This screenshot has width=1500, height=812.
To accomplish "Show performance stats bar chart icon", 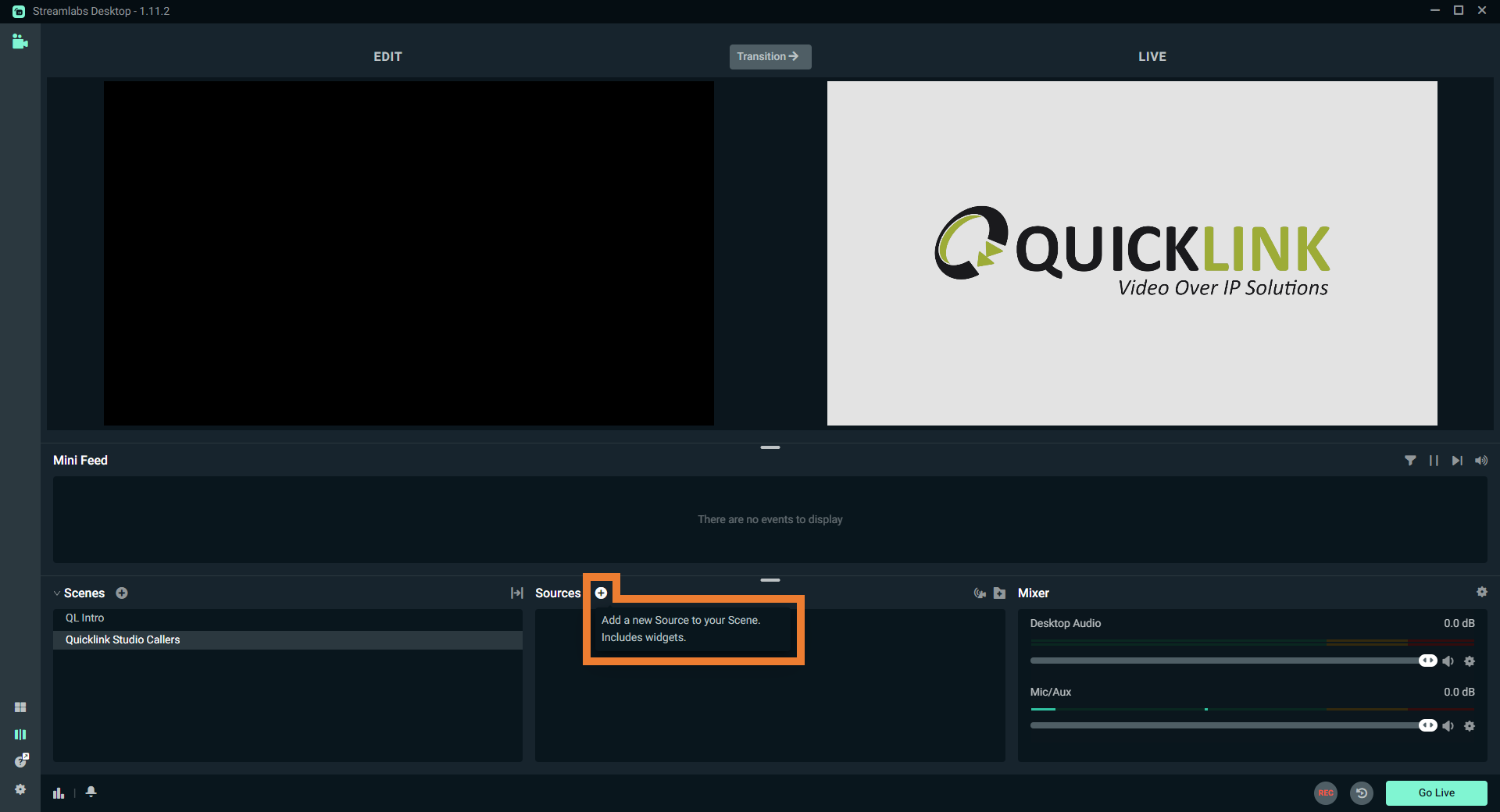I will [x=59, y=792].
